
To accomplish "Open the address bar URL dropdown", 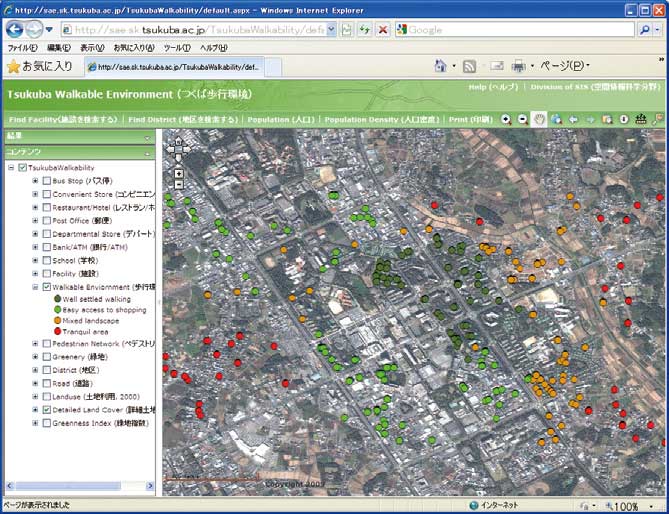I will pos(332,29).
